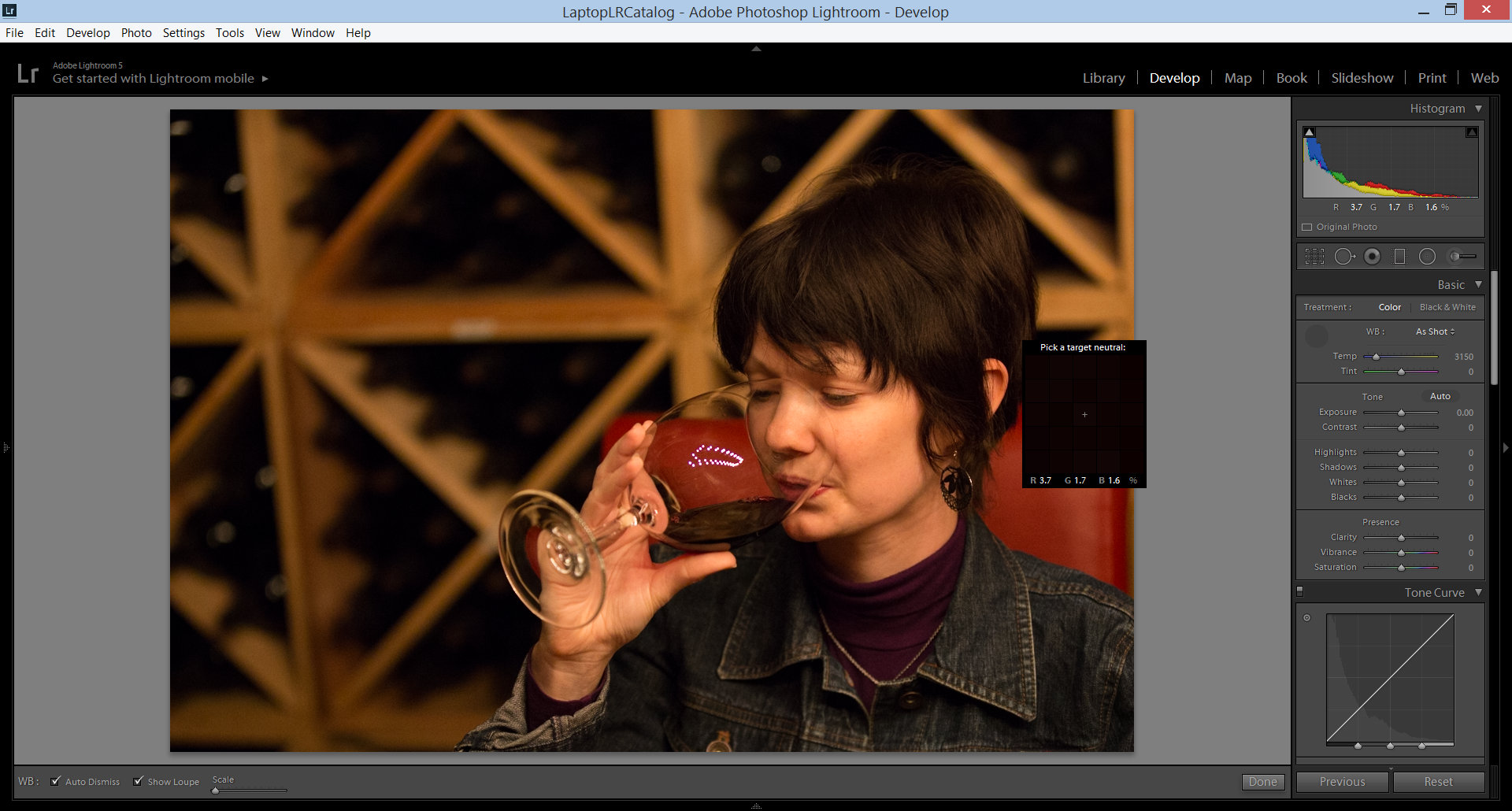Open the Window menu
Image resolution: width=1512 pixels, height=811 pixels.
pos(313,32)
